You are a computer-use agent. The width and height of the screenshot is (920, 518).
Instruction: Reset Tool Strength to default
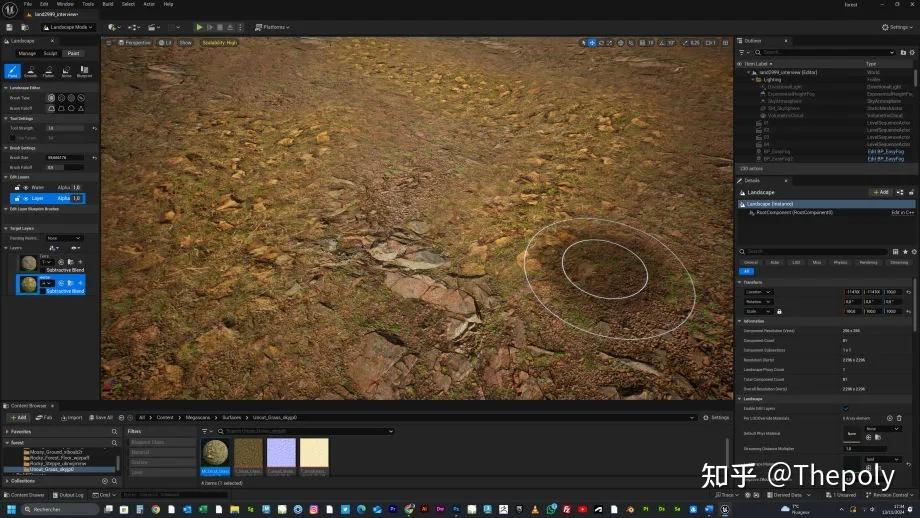(x=94, y=128)
